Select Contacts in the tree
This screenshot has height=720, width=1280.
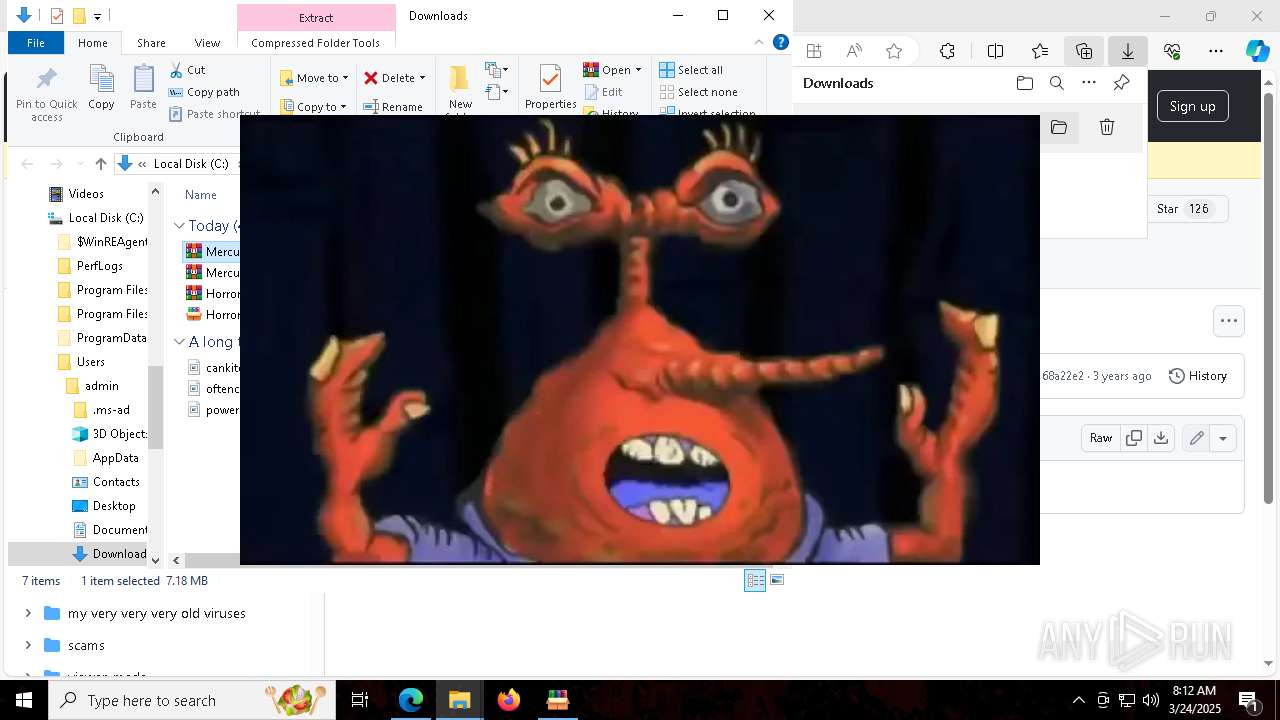pyautogui.click(x=116, y=482)
